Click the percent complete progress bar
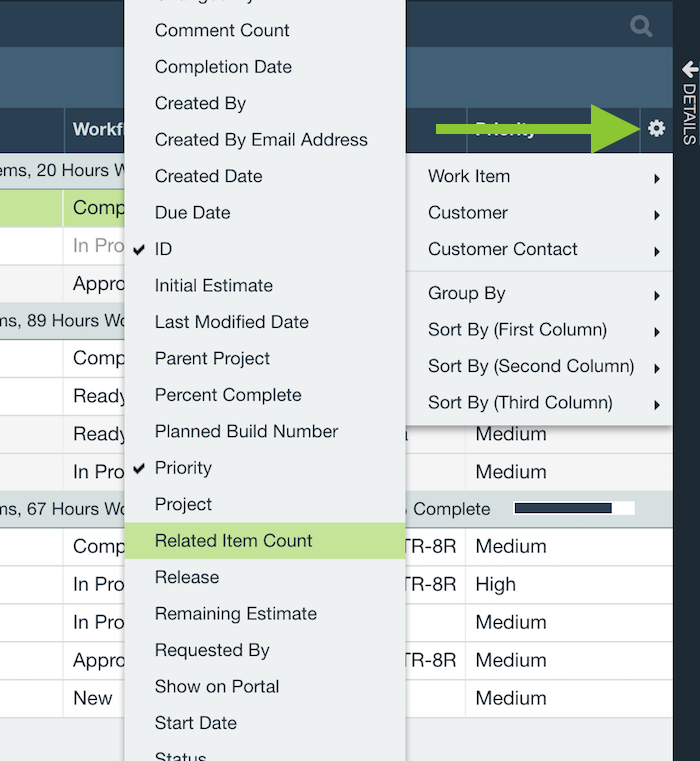Screen dimensions: 700x761 (574, 508)
